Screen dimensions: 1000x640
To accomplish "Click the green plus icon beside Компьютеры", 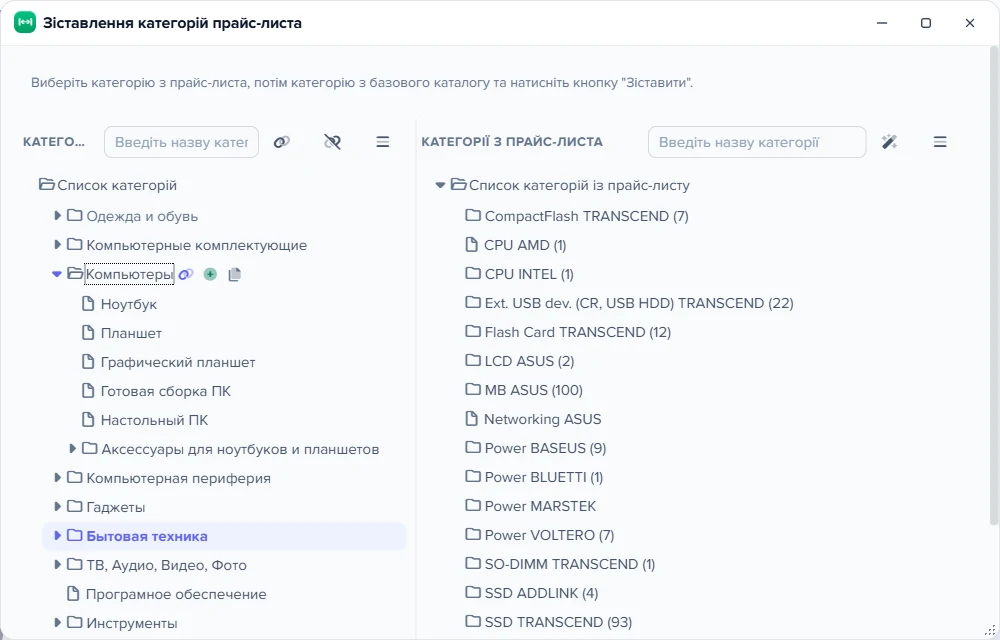I will [210, 275].
